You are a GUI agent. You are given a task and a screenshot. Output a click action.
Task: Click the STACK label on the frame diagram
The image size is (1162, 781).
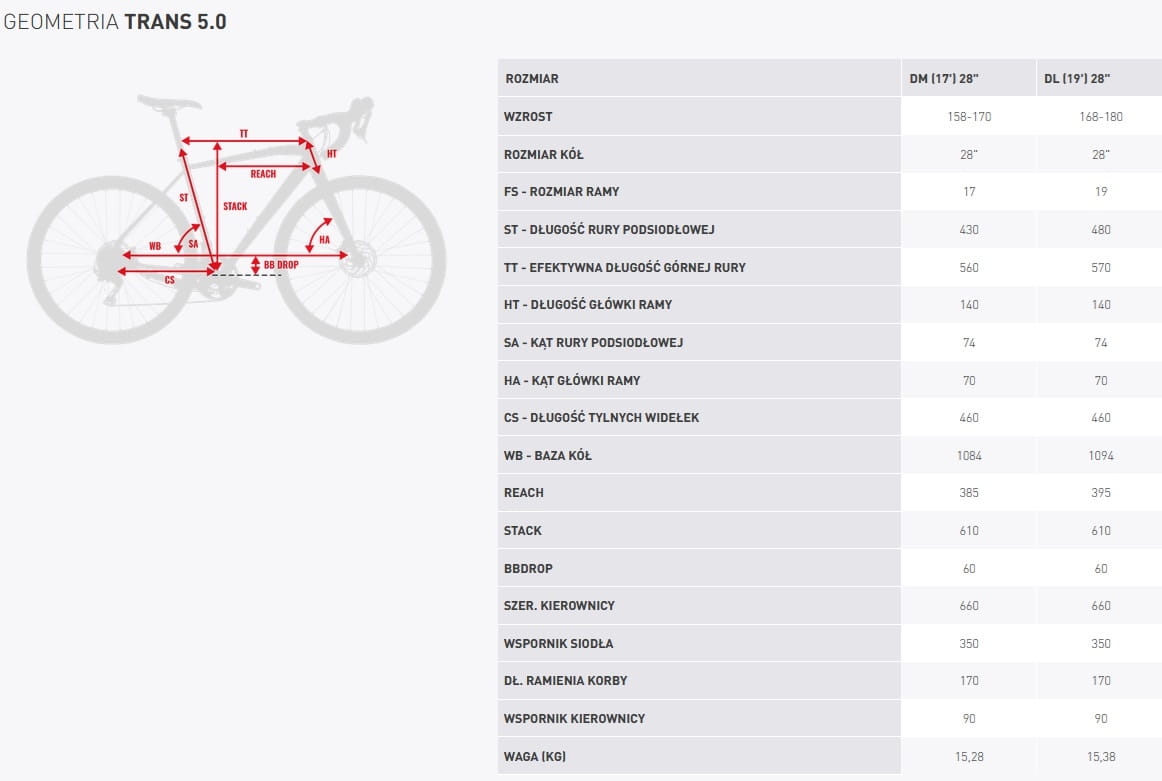(x=235, y=206)
